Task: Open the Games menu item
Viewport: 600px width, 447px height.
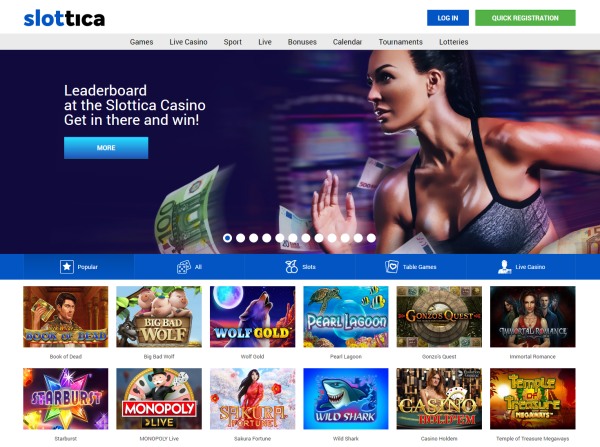Action: [x=141, y=42]
